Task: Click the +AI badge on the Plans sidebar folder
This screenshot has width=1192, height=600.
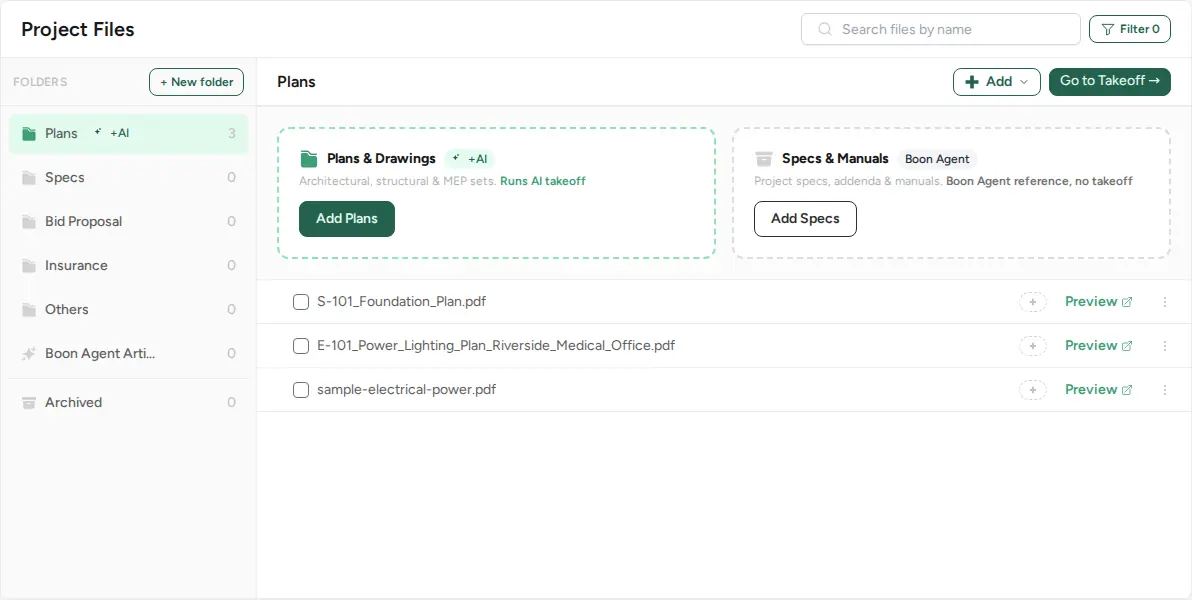Action: [x=112, y=133]
